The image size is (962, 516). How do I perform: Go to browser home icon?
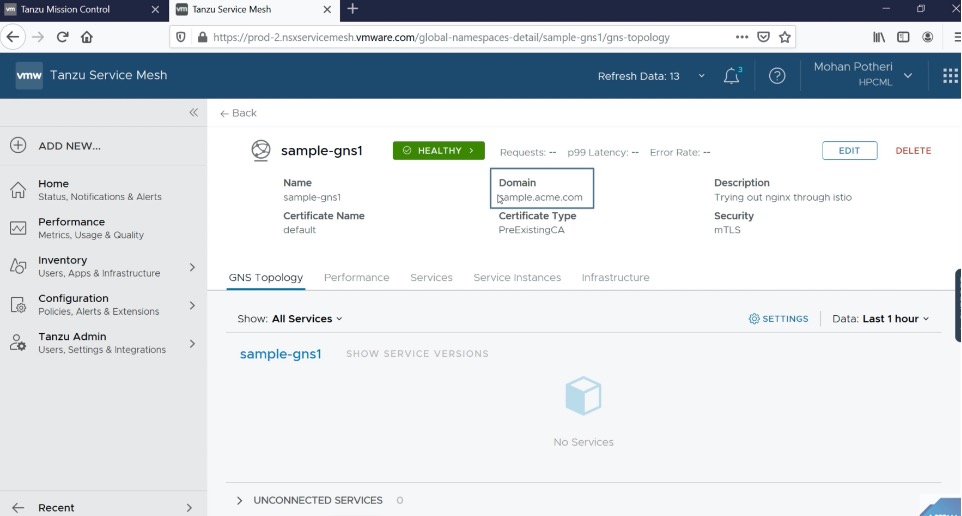click(87, 37)
